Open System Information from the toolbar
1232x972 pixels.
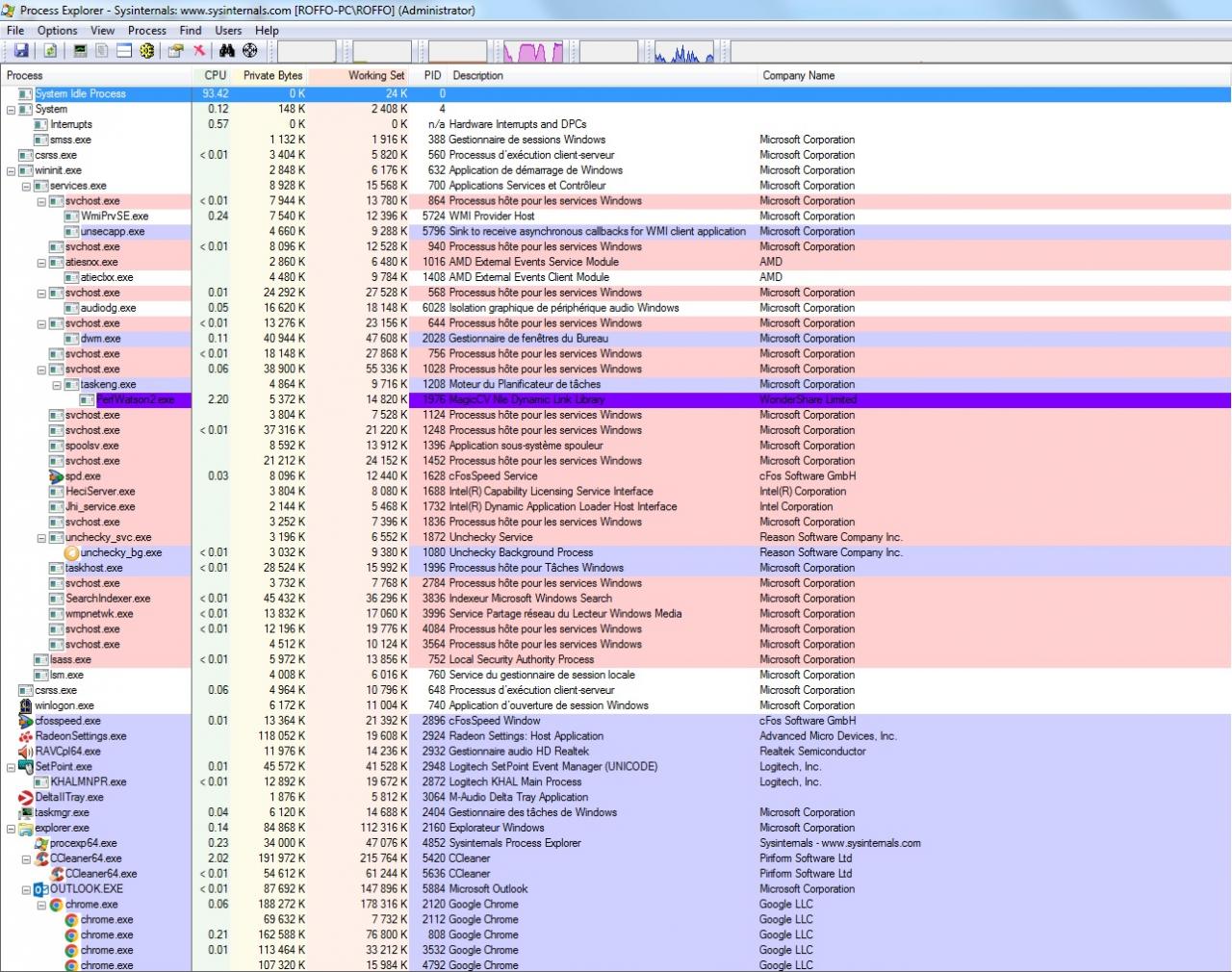(x=80, y=50)
